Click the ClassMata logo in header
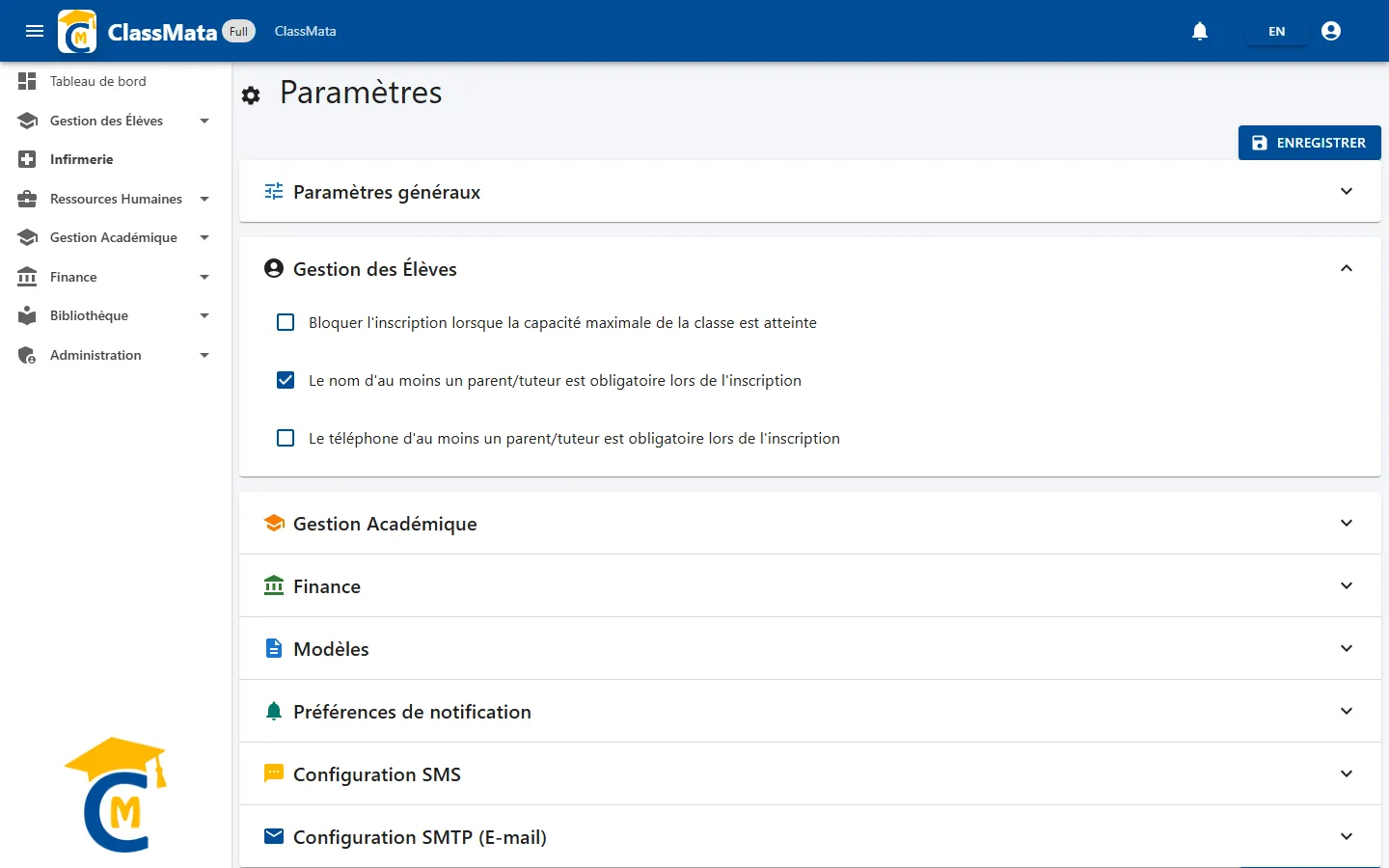Screen dimensions: 1389x868 tap(77, 31)
